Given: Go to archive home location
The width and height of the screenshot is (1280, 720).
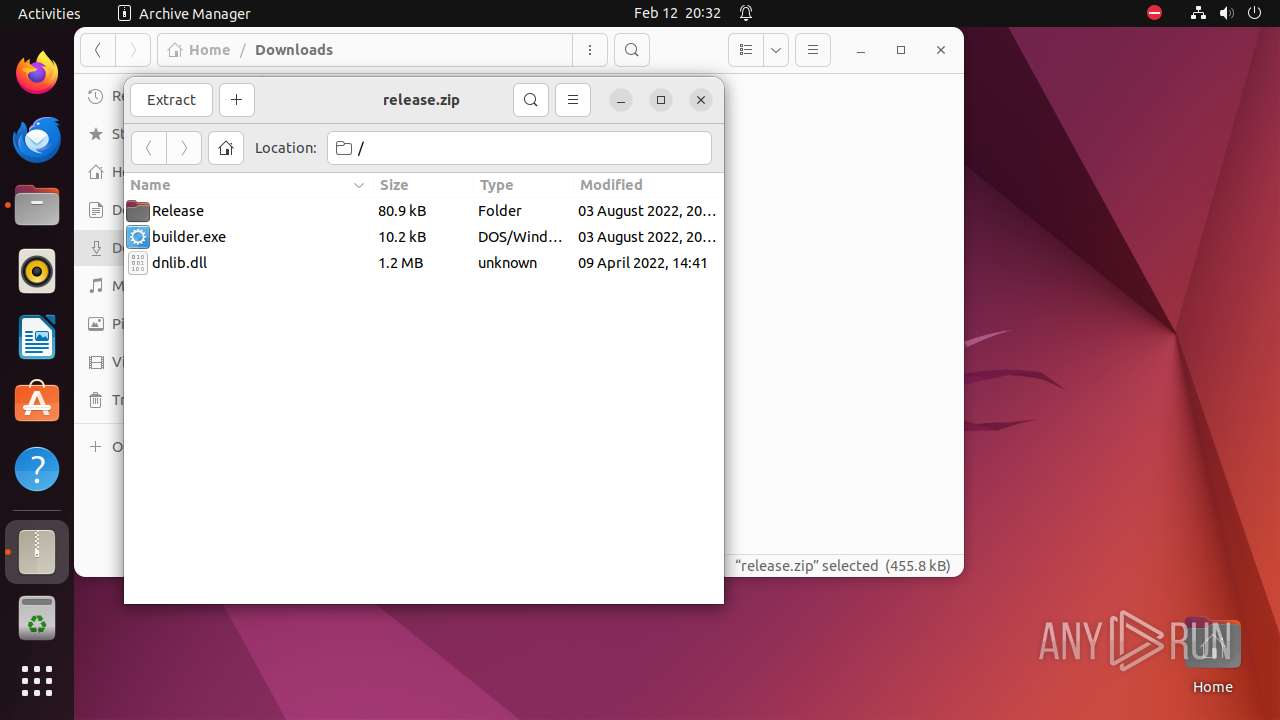Looking at the screenshot, I should (226, 148).
